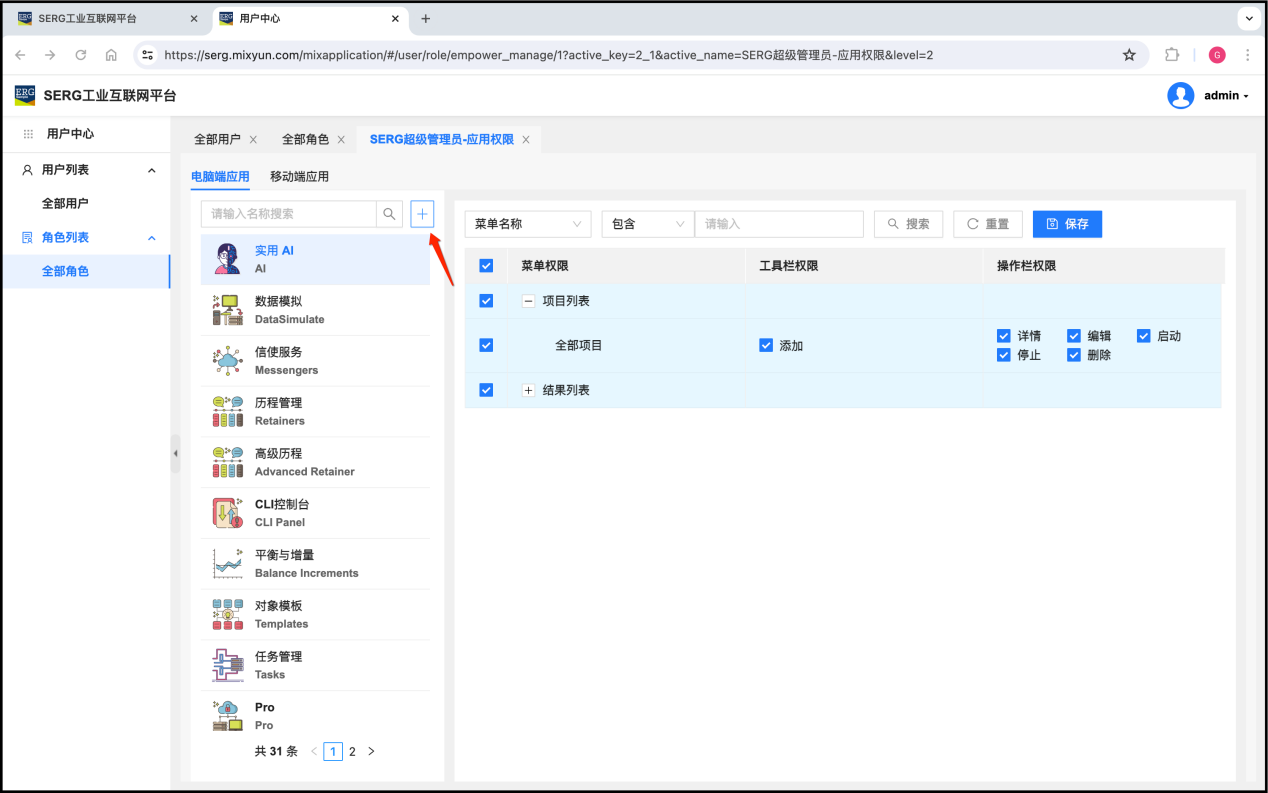Open the 菜单名称 filter dropdown
This screenshot has height=793, width=1268.
pyautogui.click(x=528, y=224)
